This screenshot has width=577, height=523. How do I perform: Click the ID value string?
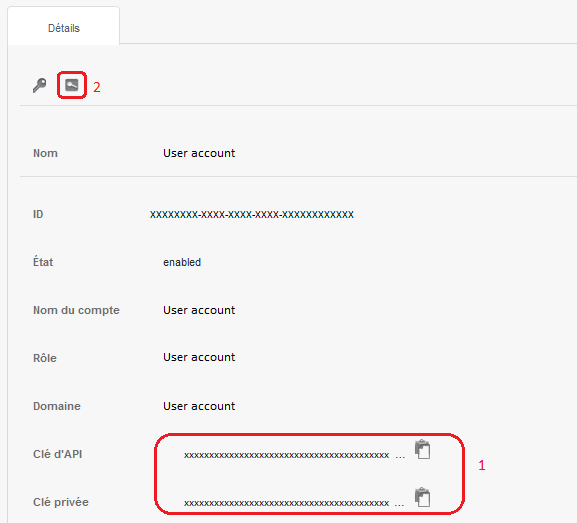click(x=252, y=214)
